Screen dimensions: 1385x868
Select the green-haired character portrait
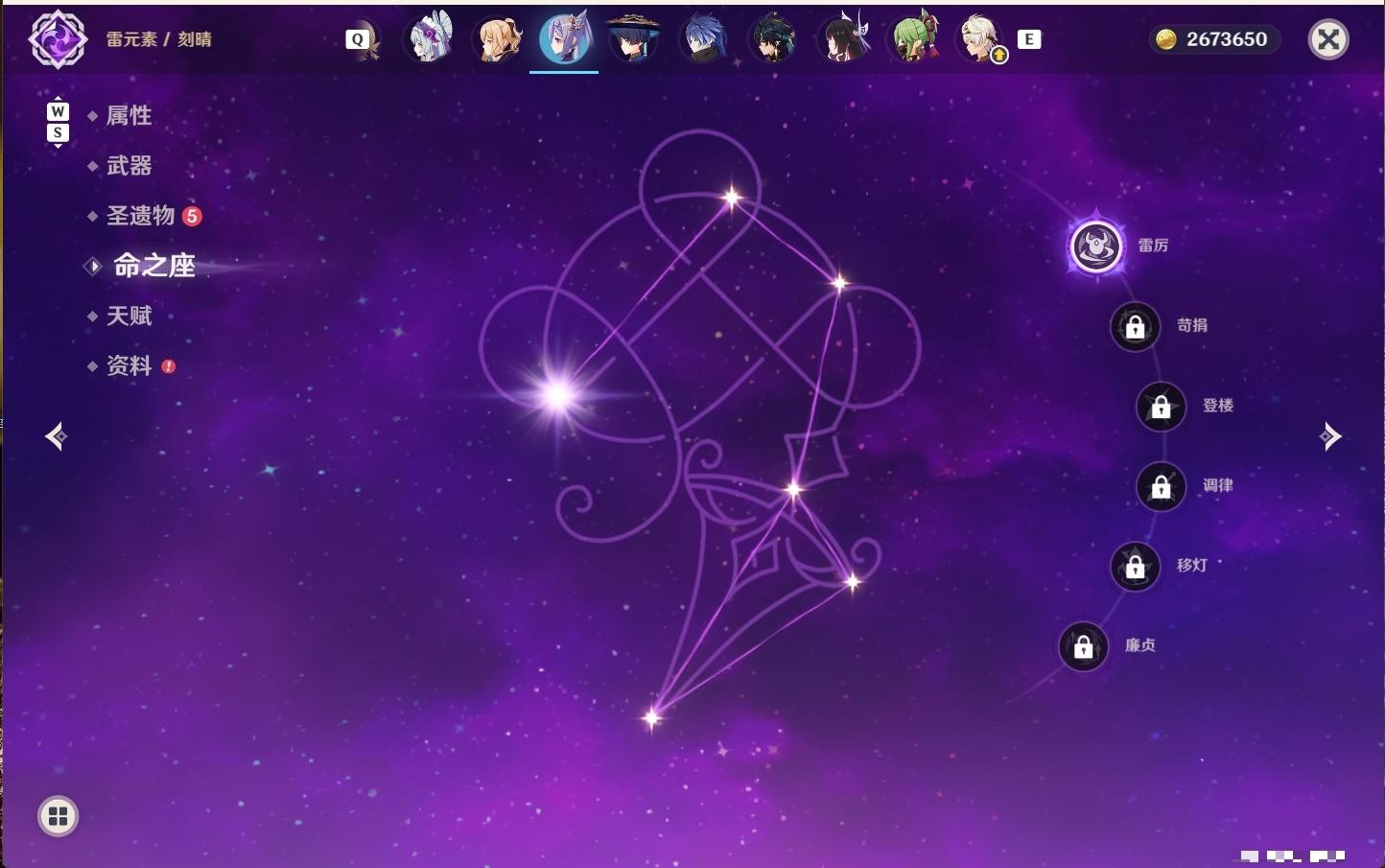pos(912,39)
